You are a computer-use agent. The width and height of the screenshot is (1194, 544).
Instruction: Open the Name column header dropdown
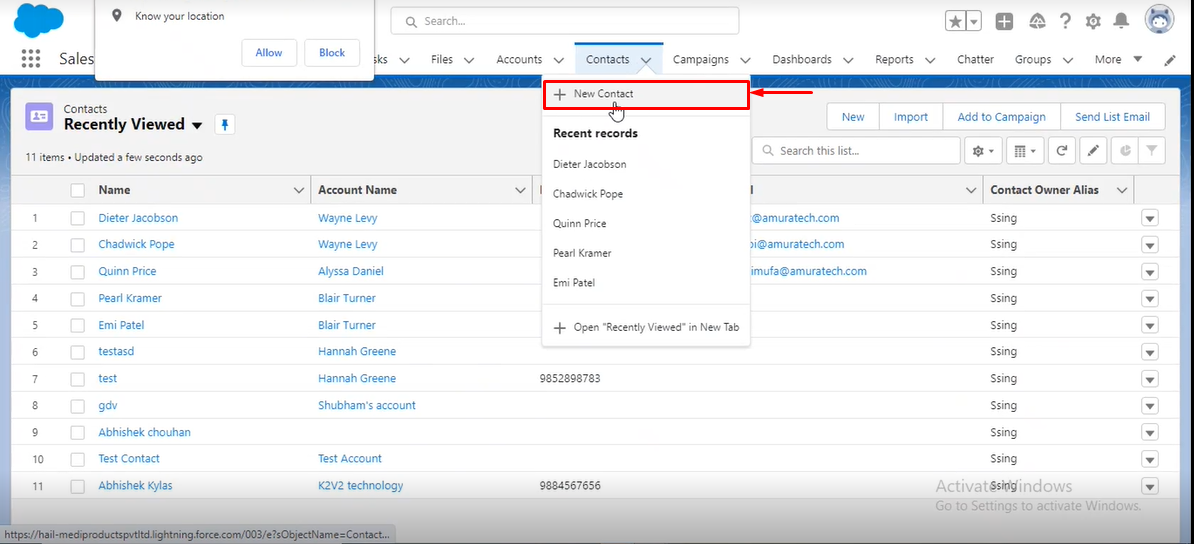click(298, 190)
